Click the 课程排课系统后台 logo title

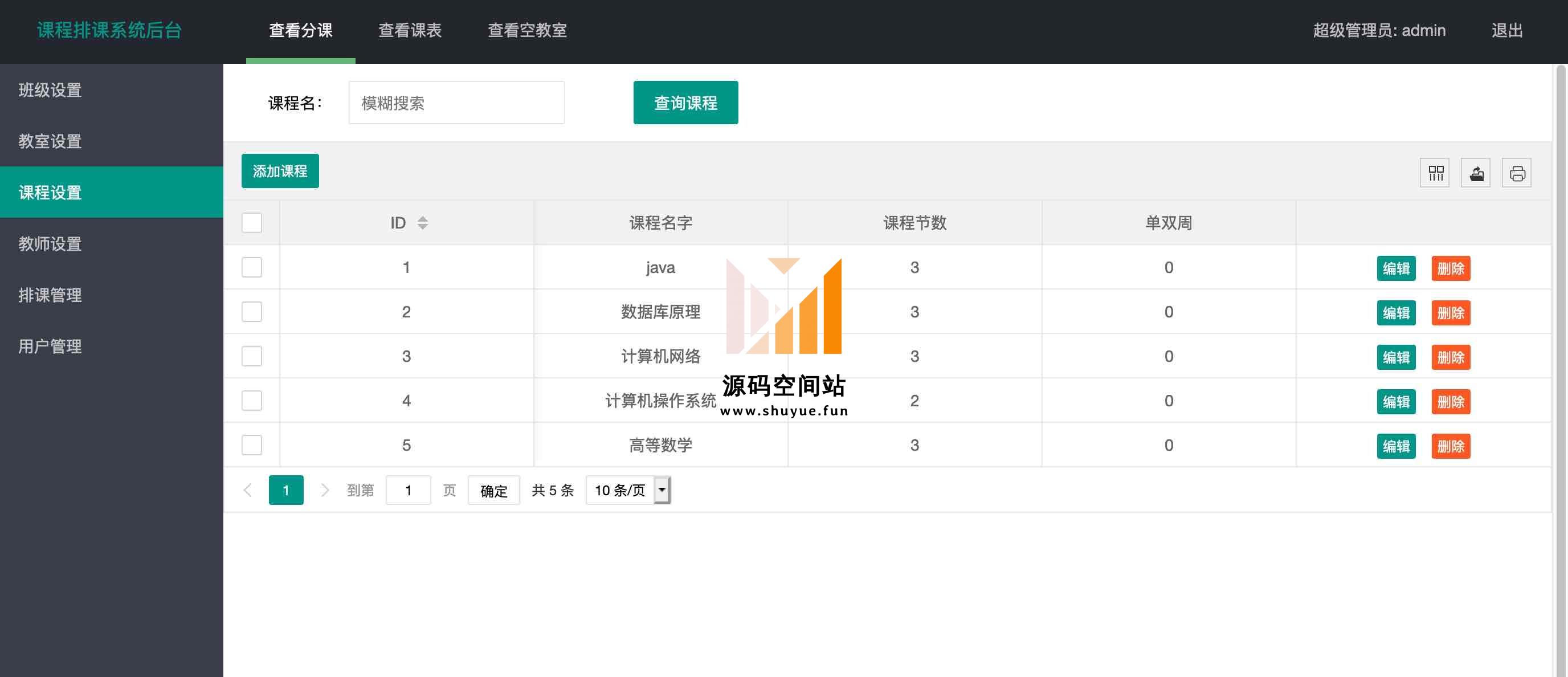click(x=109, y=30)
